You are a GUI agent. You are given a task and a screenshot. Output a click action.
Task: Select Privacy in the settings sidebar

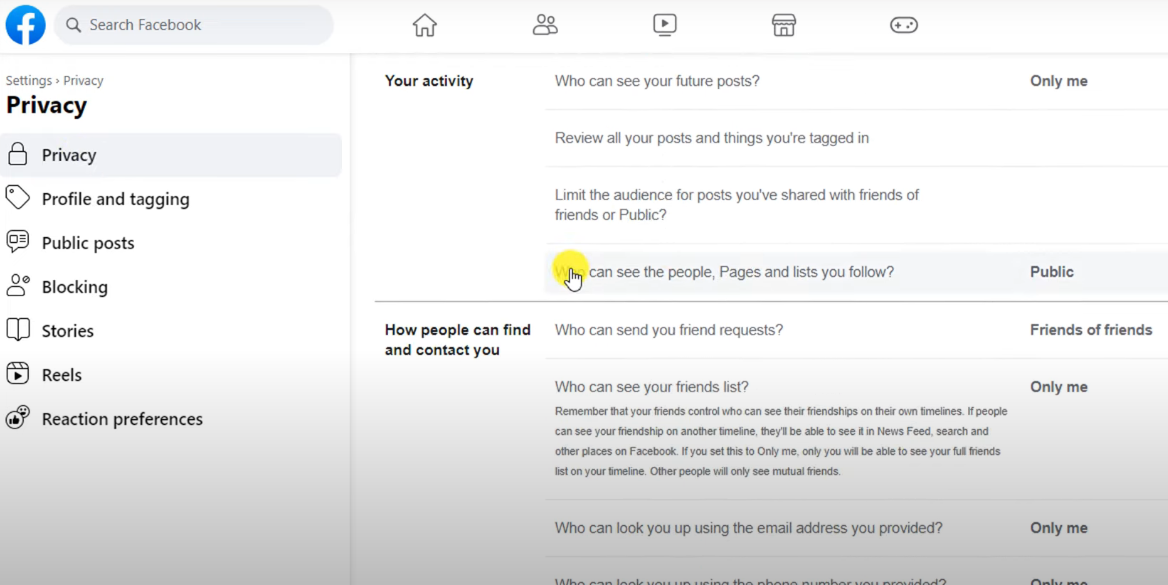tap(69, 155)
